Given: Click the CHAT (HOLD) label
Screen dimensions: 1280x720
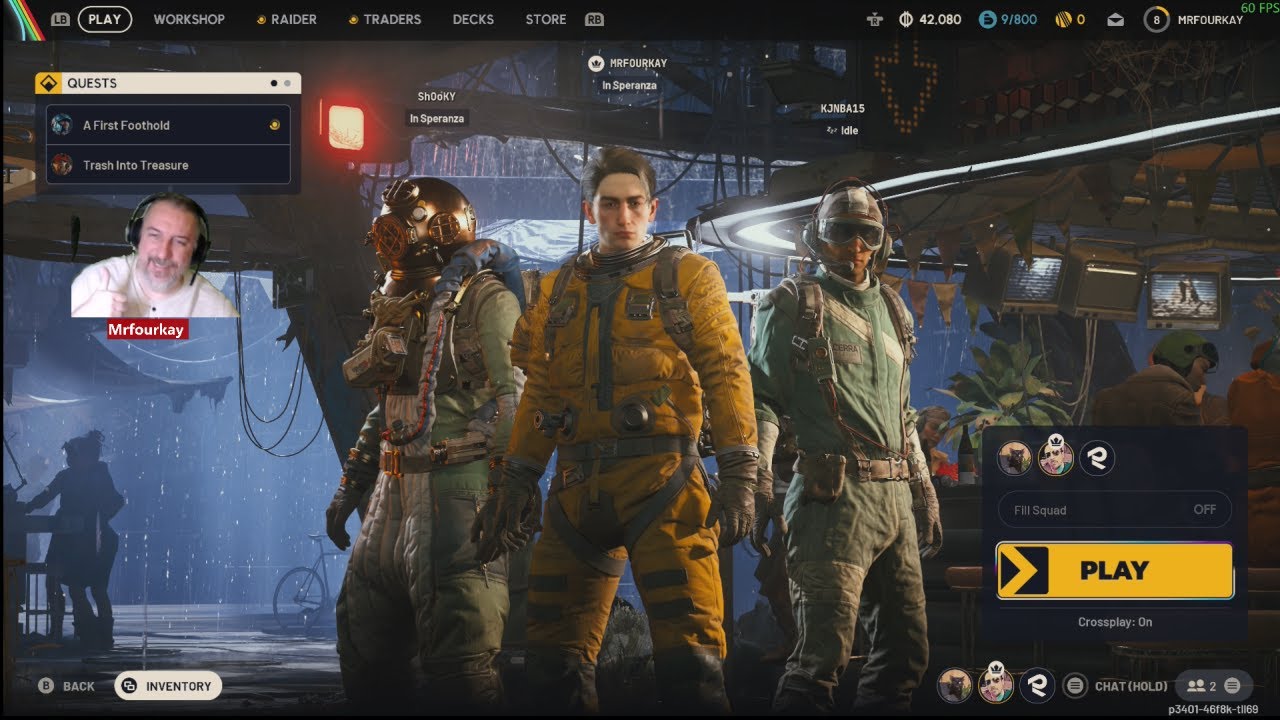Looking at the screenshot, I should 1131,686.
